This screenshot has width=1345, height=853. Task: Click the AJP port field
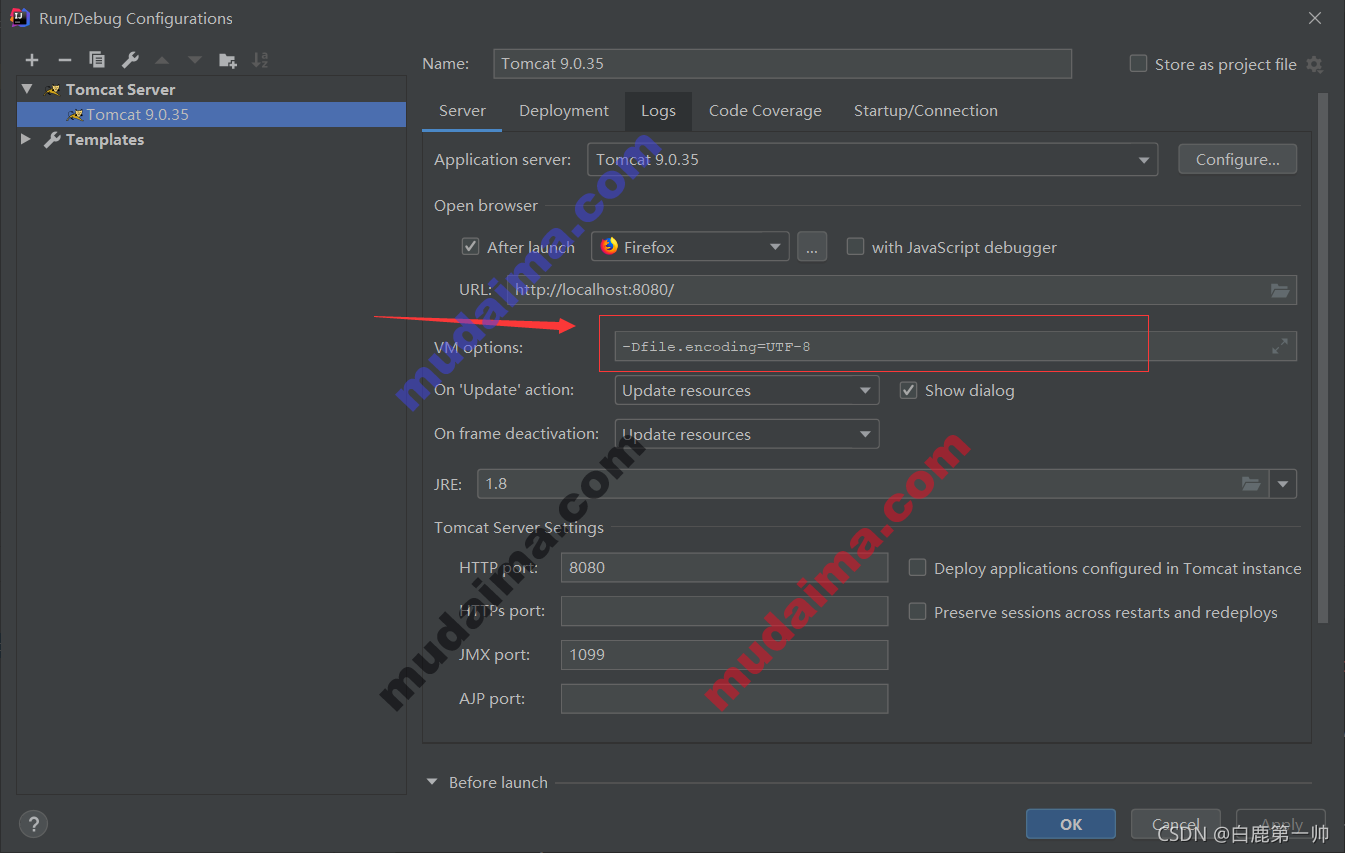pos(725,699)
